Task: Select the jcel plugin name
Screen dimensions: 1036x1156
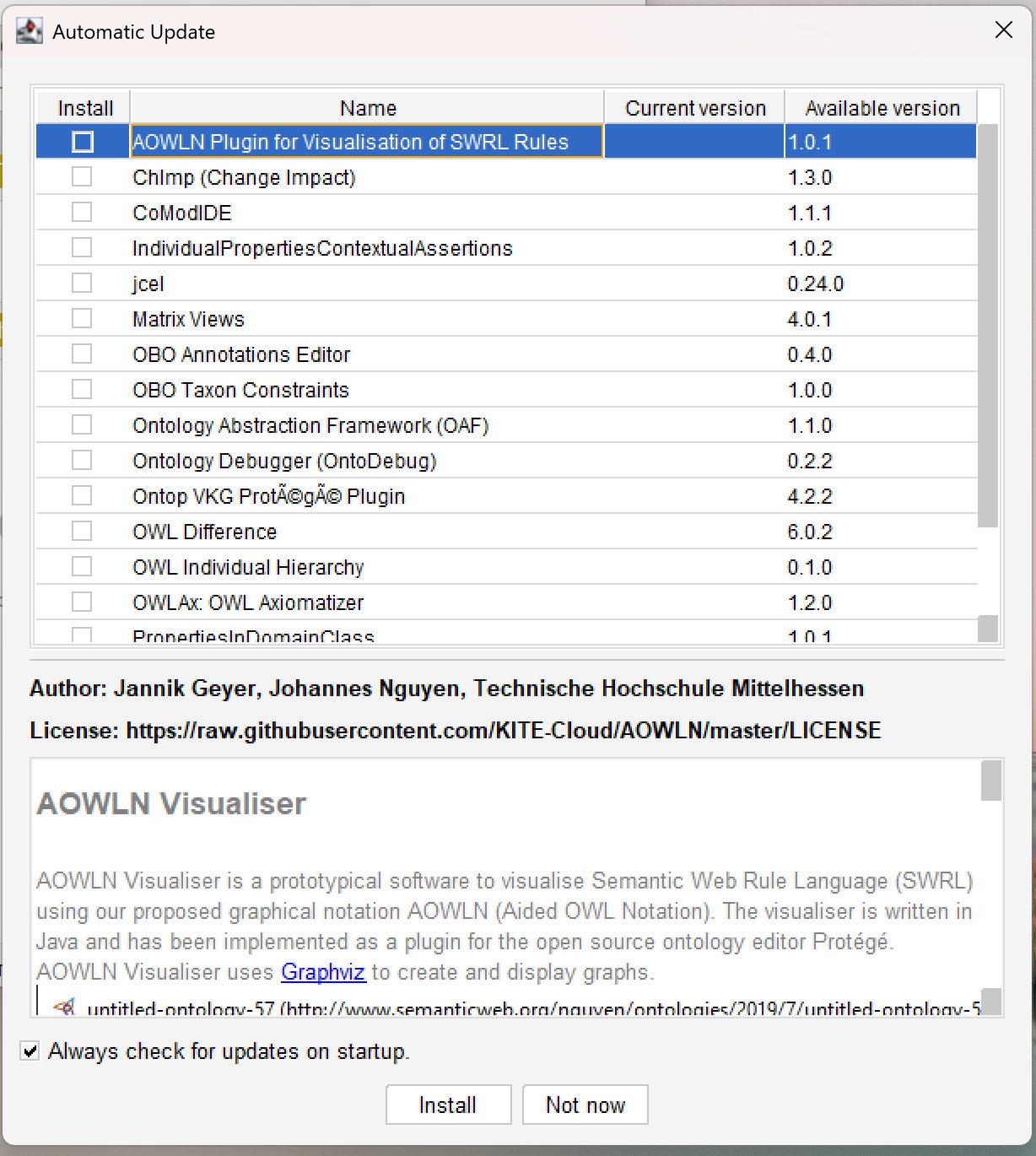Action: (148, 284)
